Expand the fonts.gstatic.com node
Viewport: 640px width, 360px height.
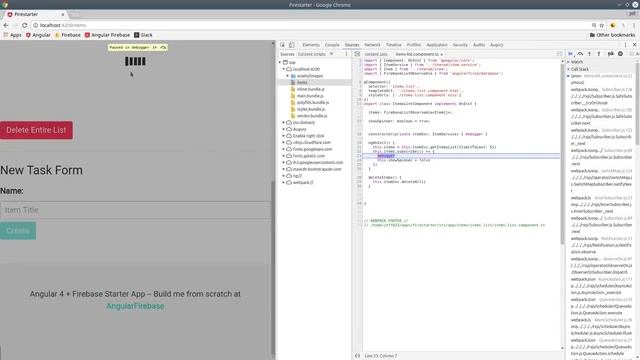coord(284,156)
